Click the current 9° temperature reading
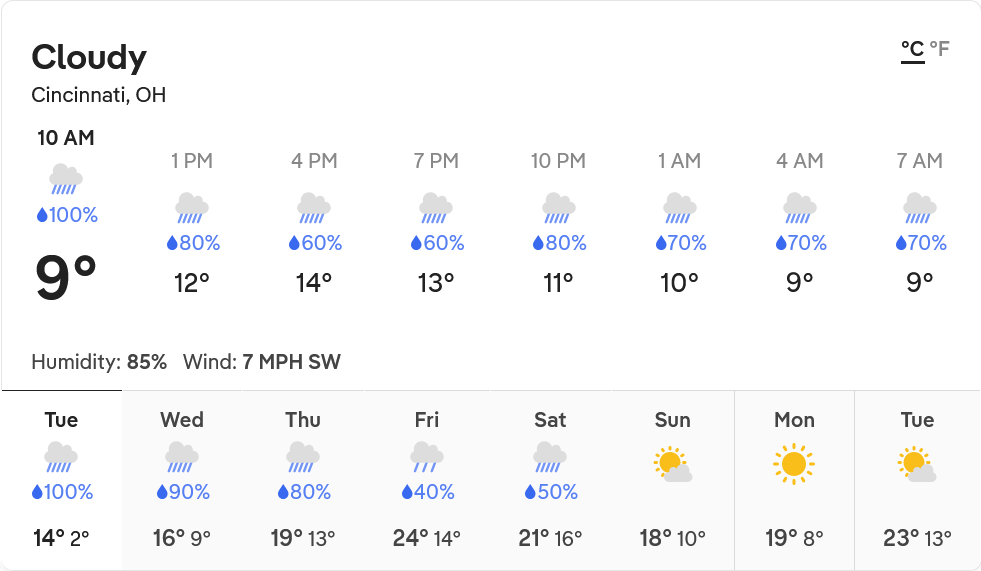 click(66, 278)
